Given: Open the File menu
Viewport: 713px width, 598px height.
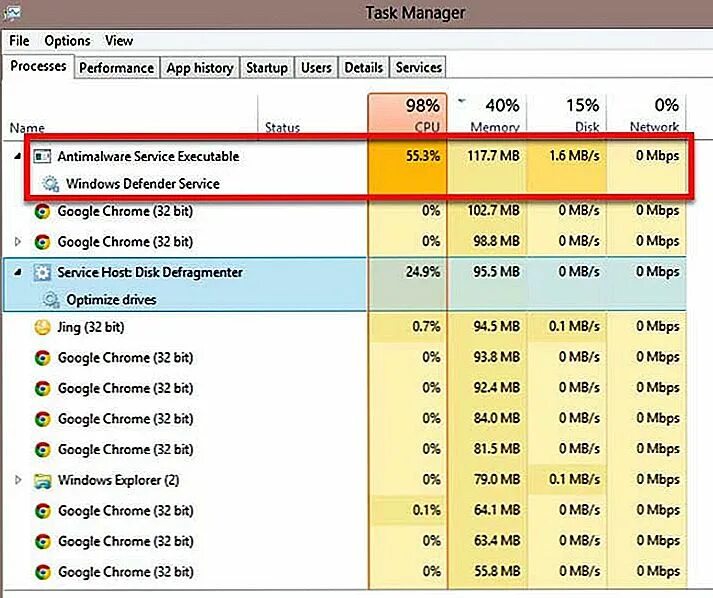Looking at the screenshot, I should 19,41.
